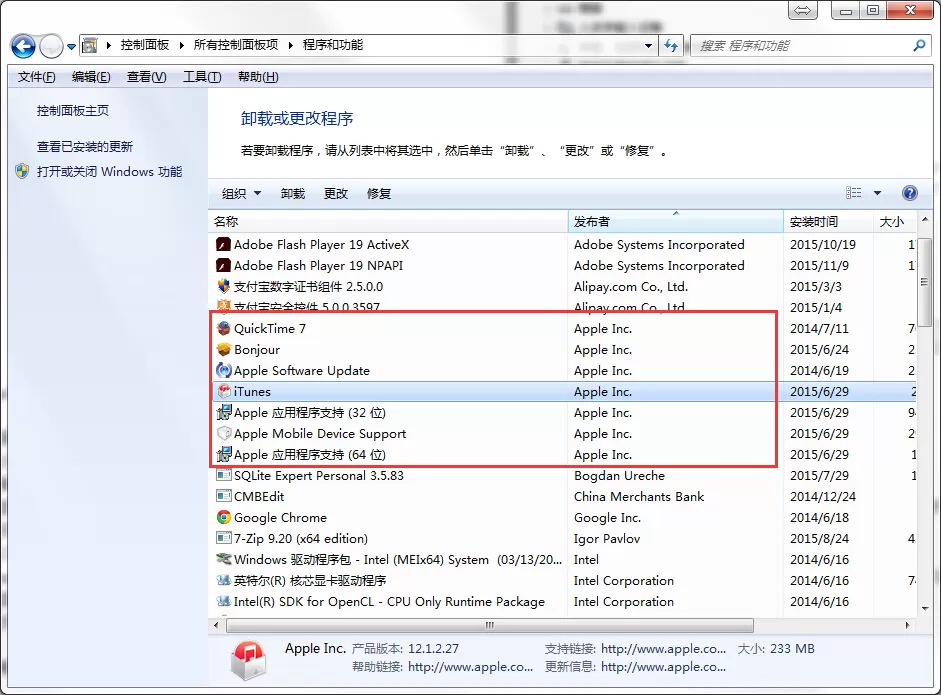Viewport: 941px width, 695px height.
Task: Click the 卸载 toolbar button
Action: pyautogui.click(x=293, y=193)
